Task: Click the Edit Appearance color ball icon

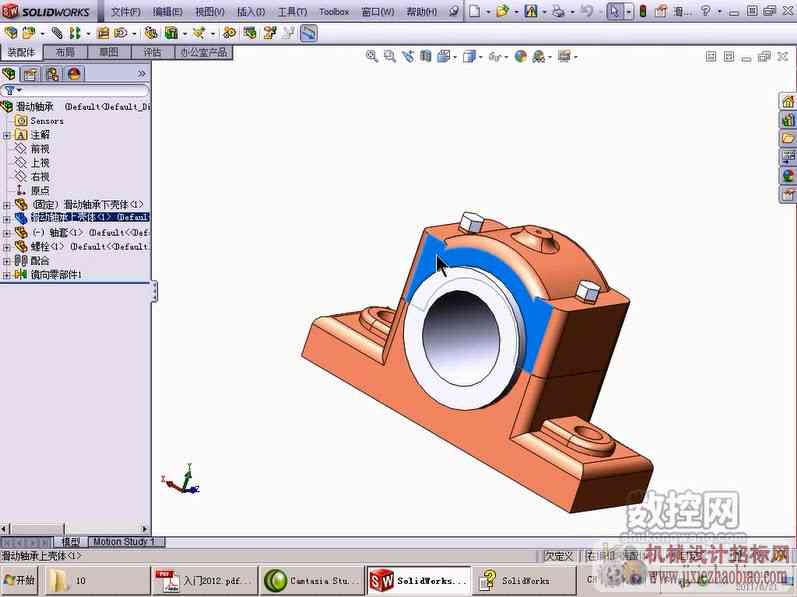Action: pos(520,56)
